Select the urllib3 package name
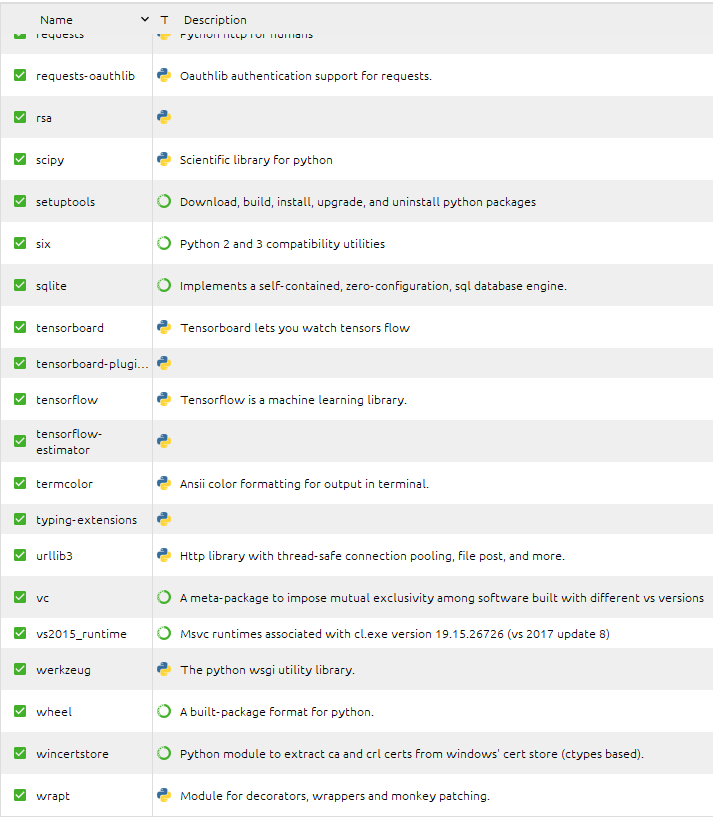Screen dimensions: 713x817 point(54,556)
